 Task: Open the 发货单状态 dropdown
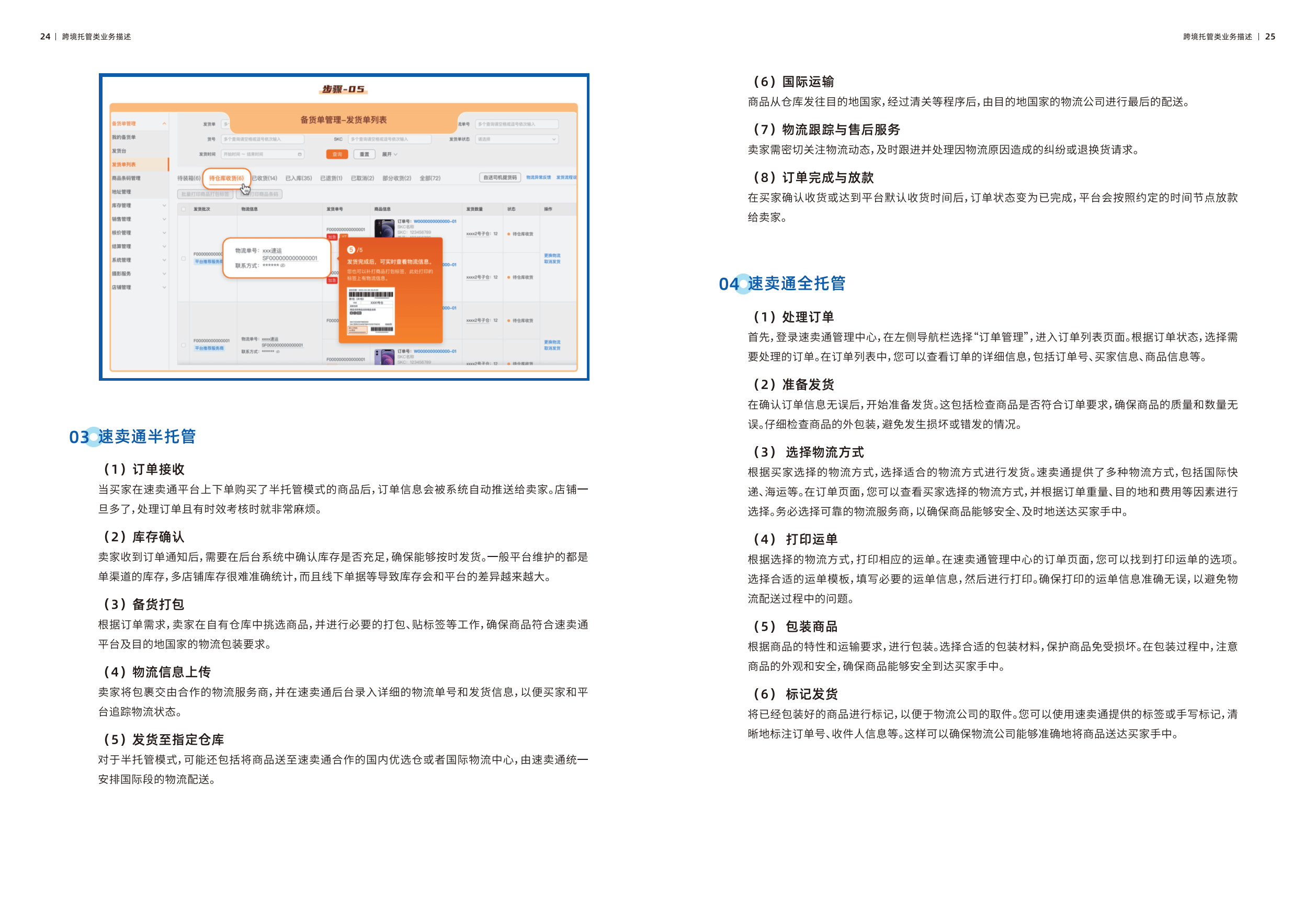(x=516, y=139)
